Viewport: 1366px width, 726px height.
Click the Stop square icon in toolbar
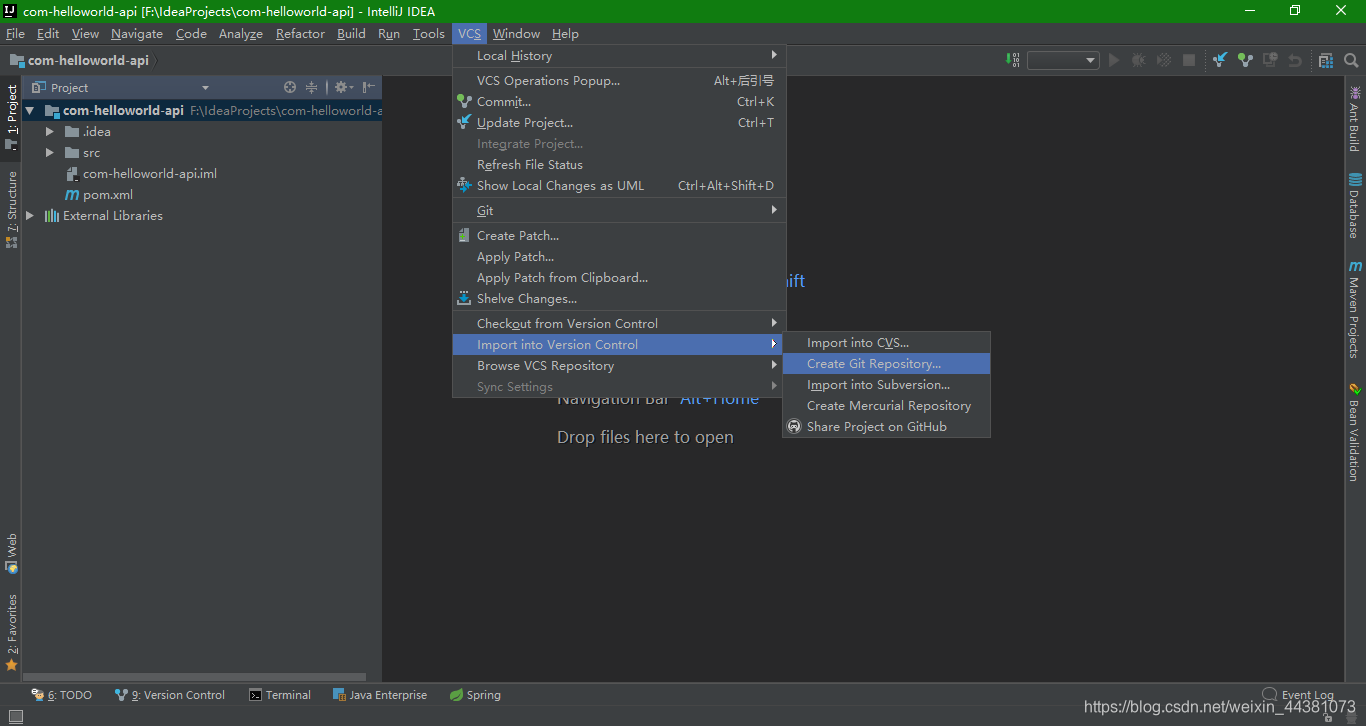coord(1189,60)
